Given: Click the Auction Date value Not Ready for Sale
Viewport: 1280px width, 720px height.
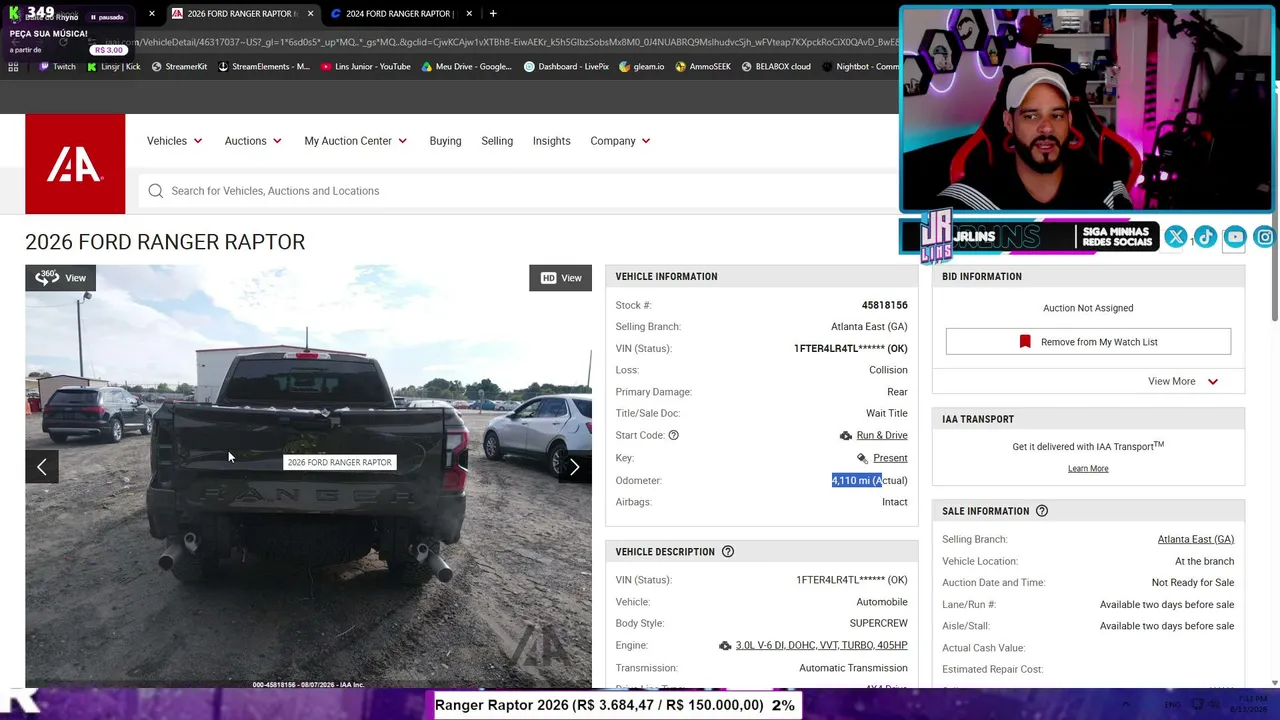Looking at the screenshot, I should 1192,583.
